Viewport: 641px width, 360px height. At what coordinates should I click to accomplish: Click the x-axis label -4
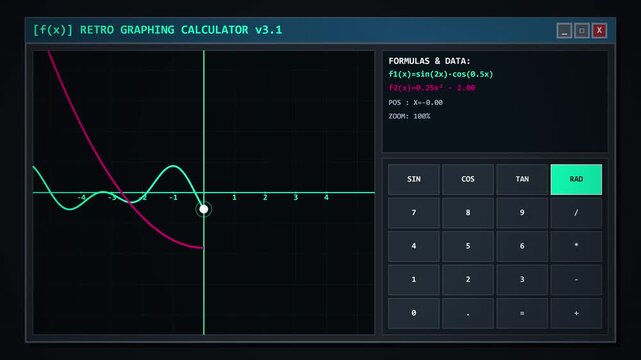tap(82, 197)
